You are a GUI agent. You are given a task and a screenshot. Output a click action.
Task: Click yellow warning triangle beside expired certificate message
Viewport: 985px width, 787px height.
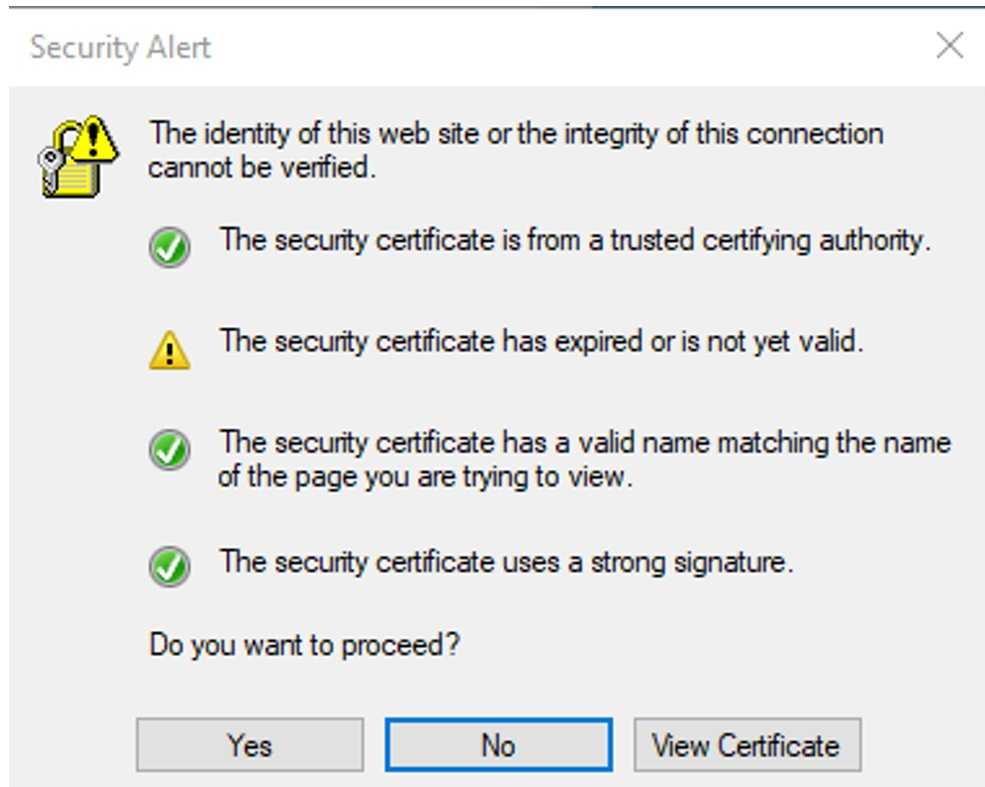point(170,350)
